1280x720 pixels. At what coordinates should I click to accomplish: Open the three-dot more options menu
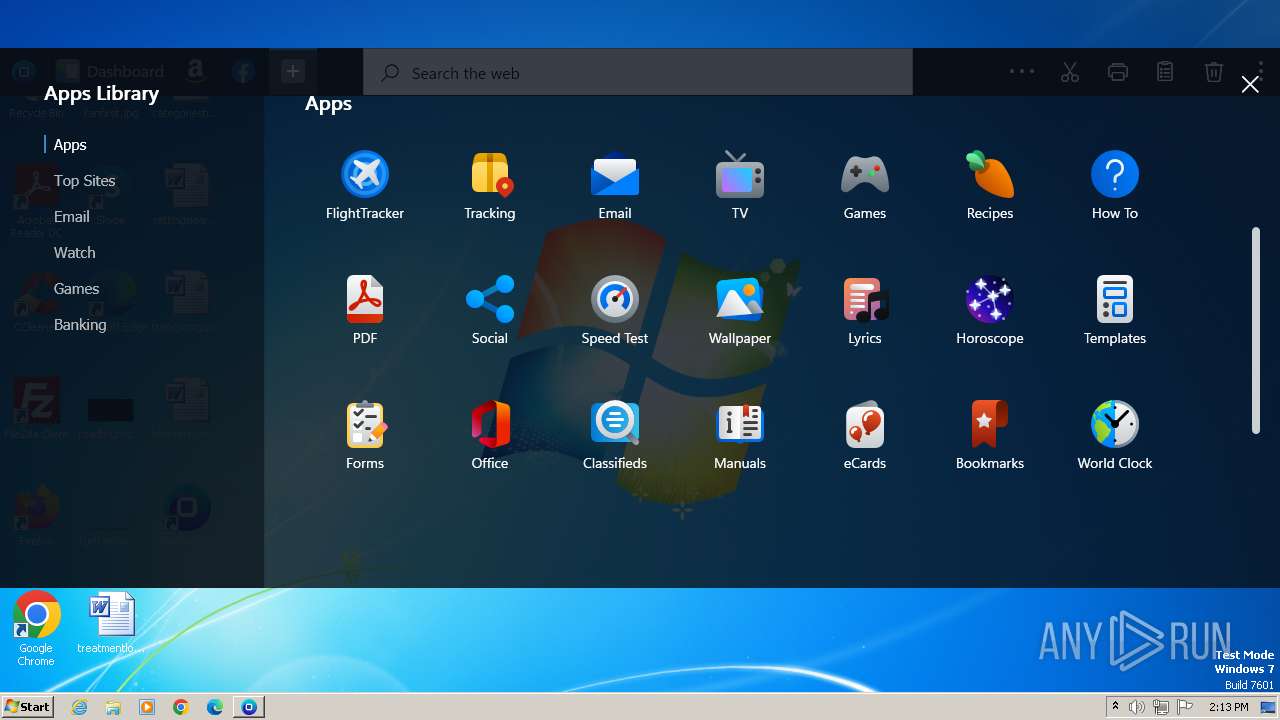tap(1022, 71)
